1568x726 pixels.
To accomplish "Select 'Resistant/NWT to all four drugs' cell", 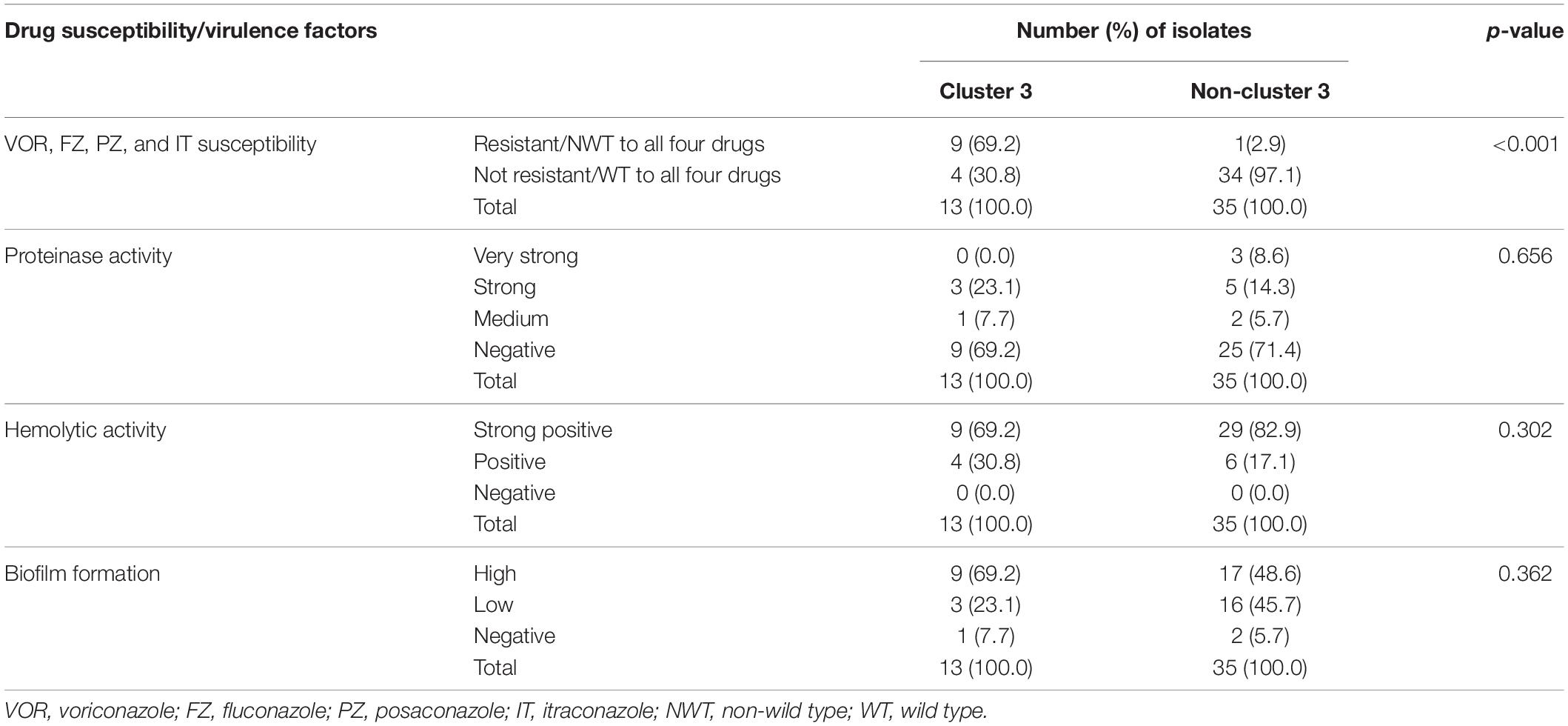I will (x=619, y=144).
